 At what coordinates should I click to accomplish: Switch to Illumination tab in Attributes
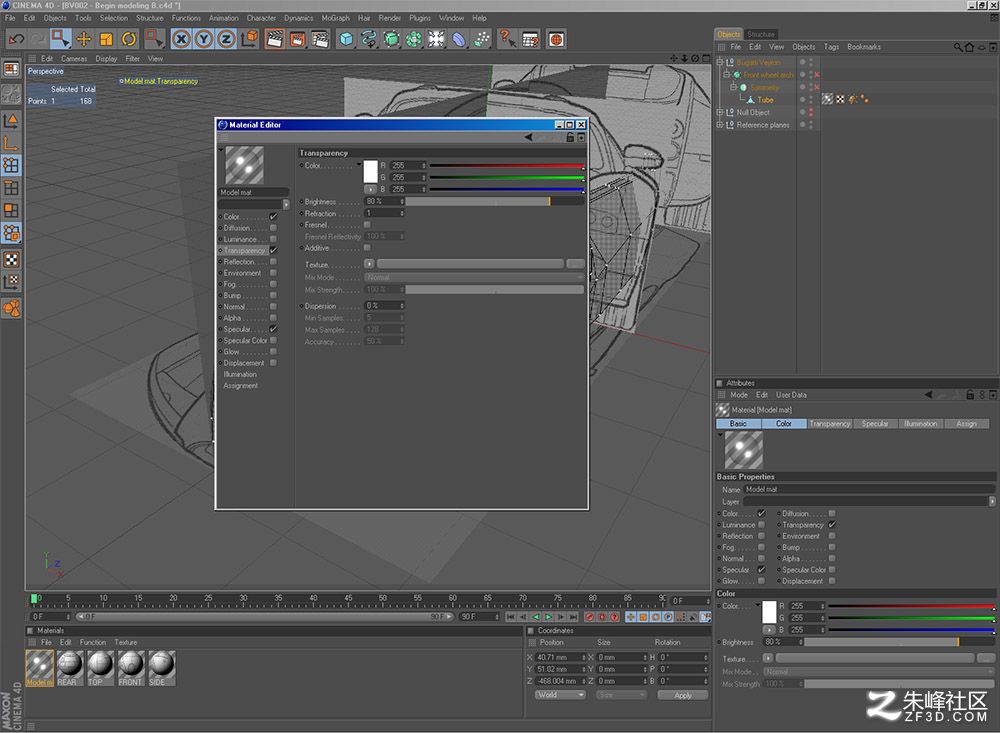[921, 424]
